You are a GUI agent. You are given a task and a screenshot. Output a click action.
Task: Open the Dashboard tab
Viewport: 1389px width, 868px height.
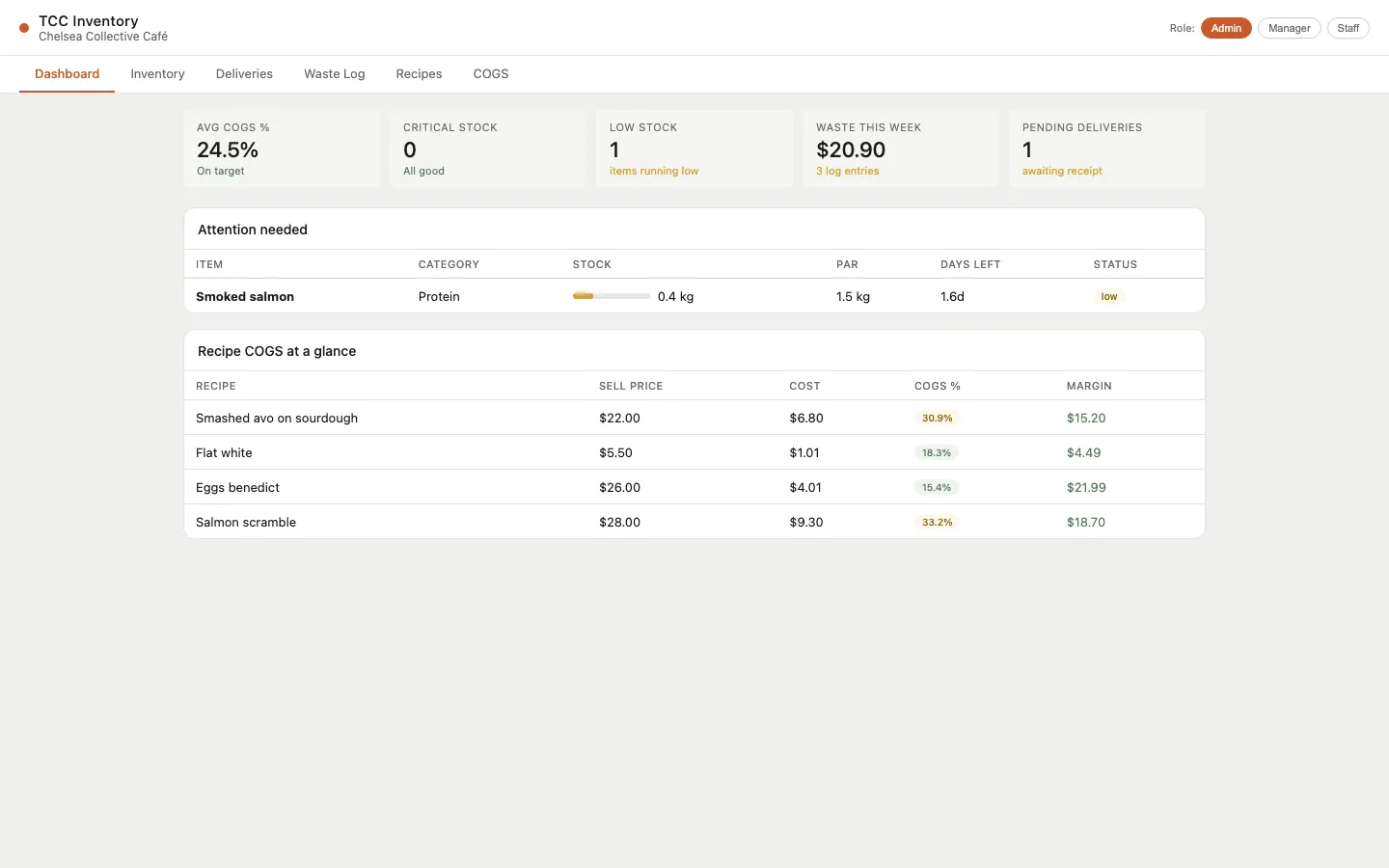67,74
